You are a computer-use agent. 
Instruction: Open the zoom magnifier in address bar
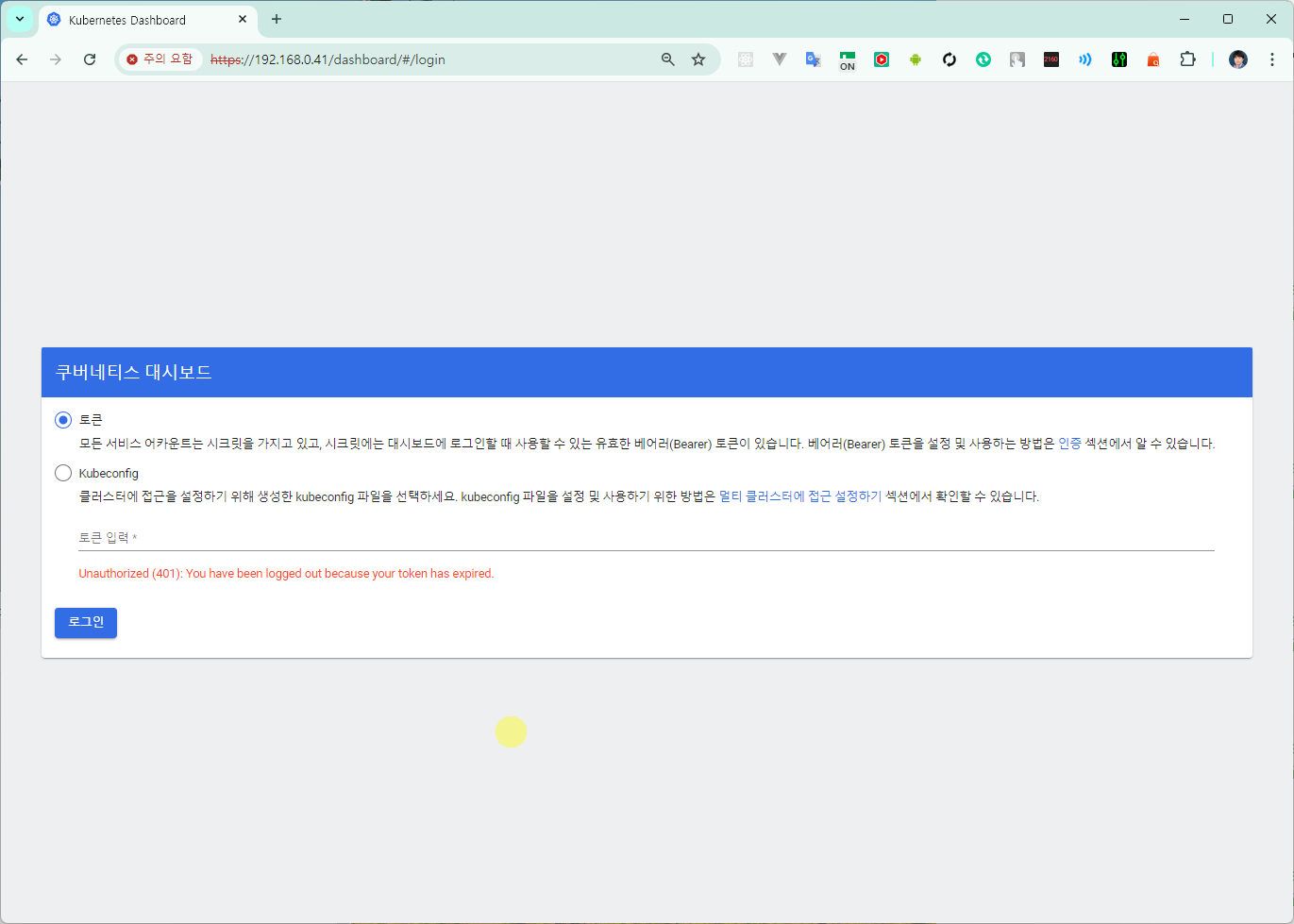coord(668,59)
